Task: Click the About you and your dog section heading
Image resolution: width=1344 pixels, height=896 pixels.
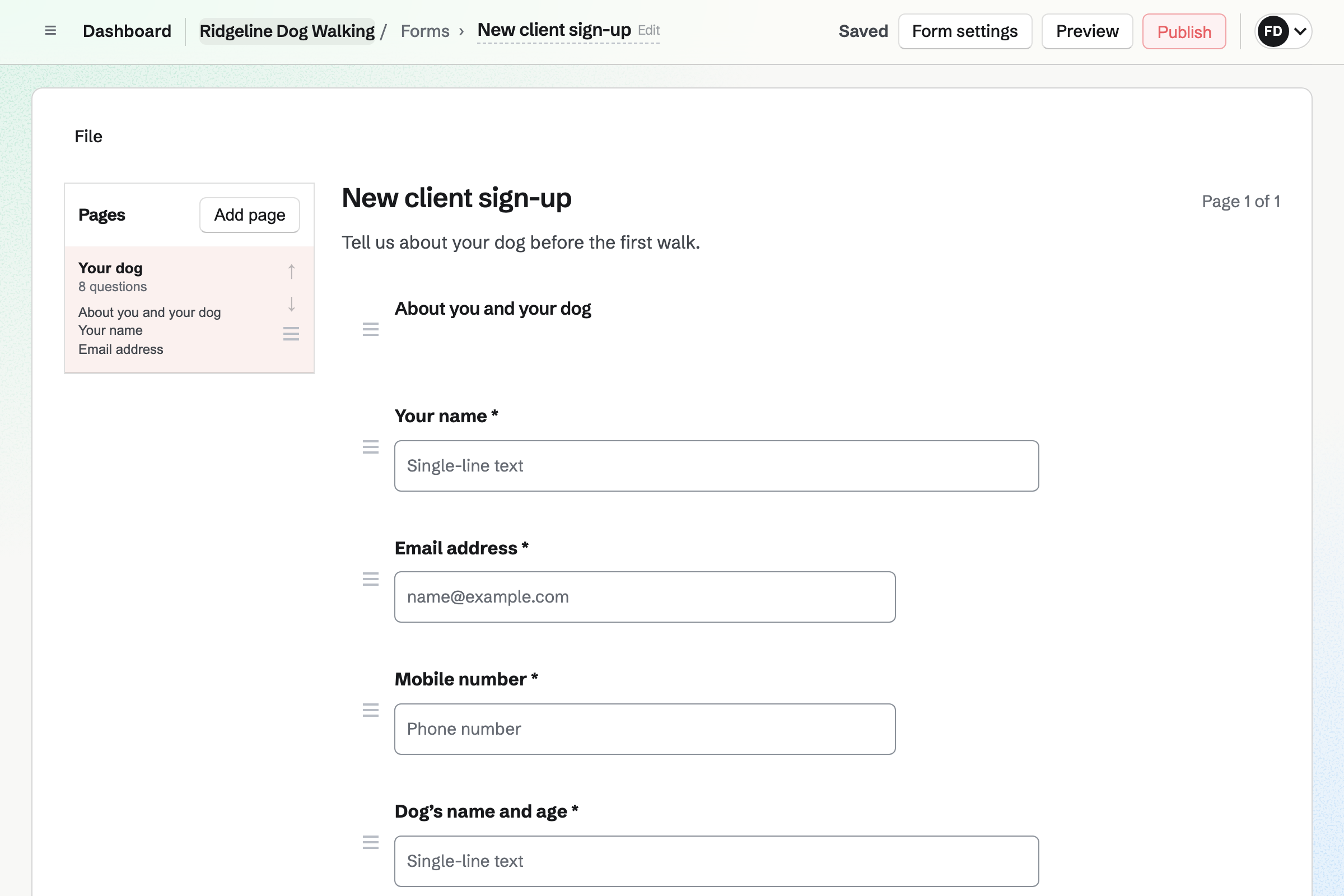Action: [493, 309]
